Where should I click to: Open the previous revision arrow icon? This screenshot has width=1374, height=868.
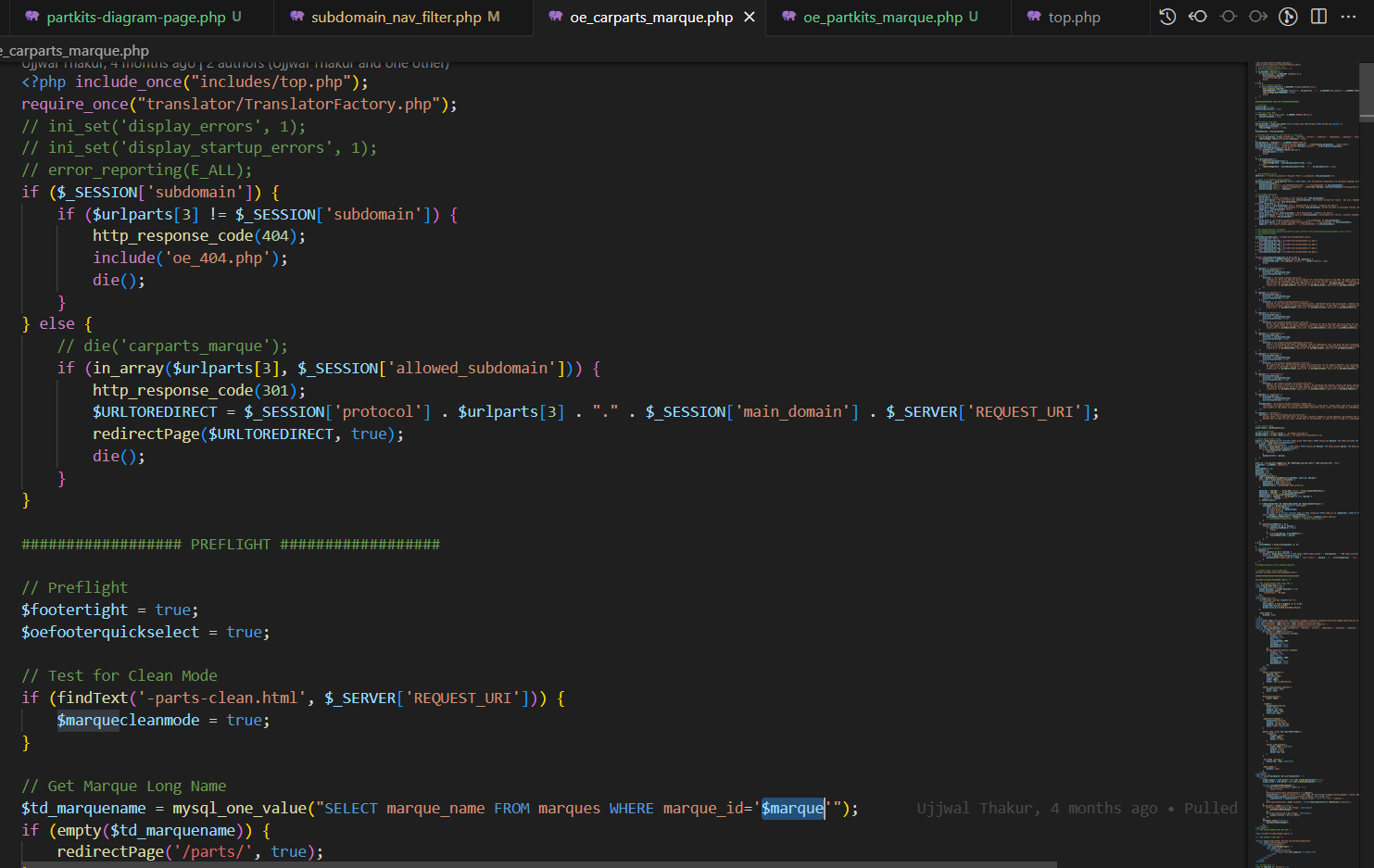point(1198,17)
